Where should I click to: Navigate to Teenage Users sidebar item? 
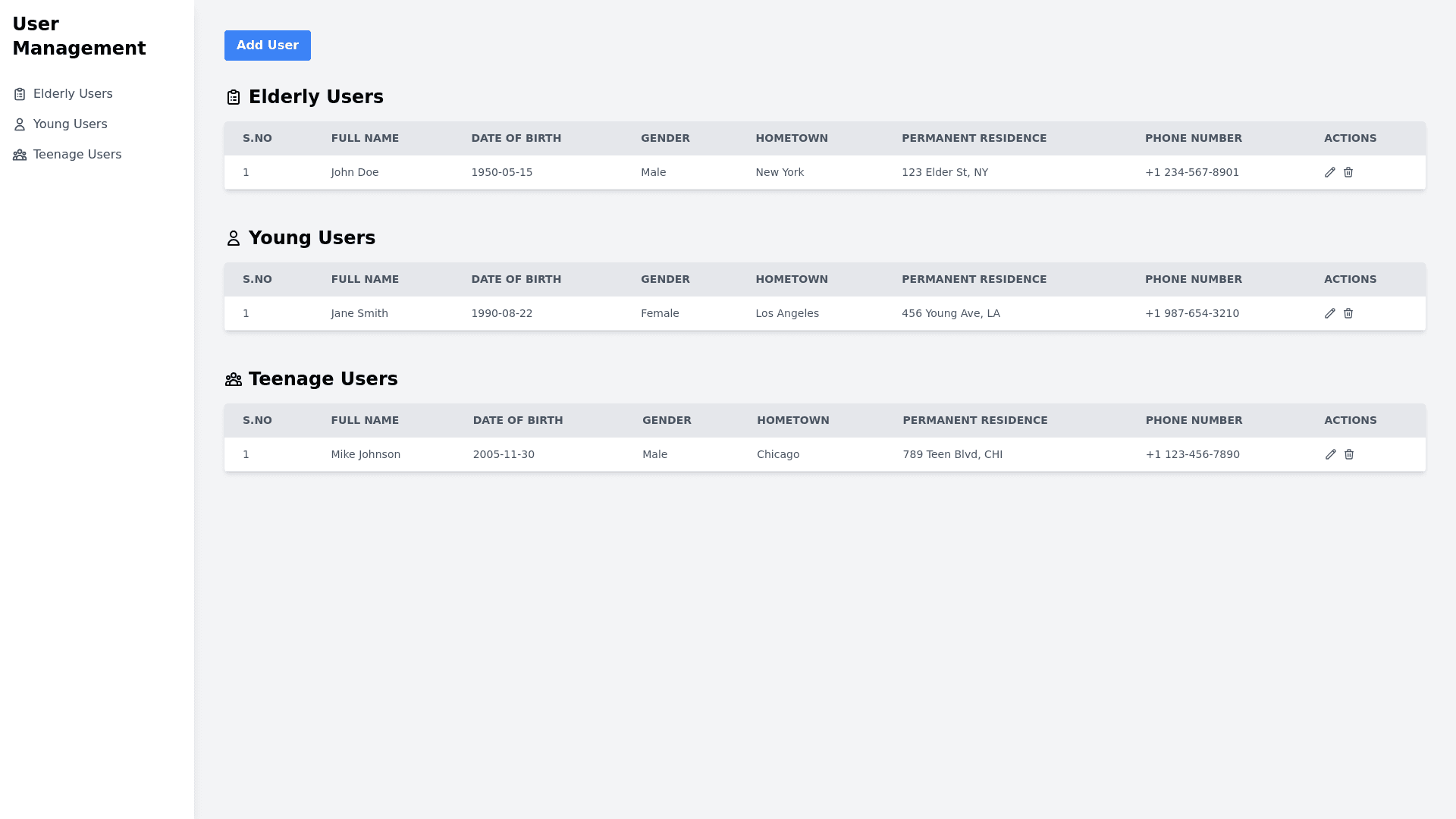[77, 155]
